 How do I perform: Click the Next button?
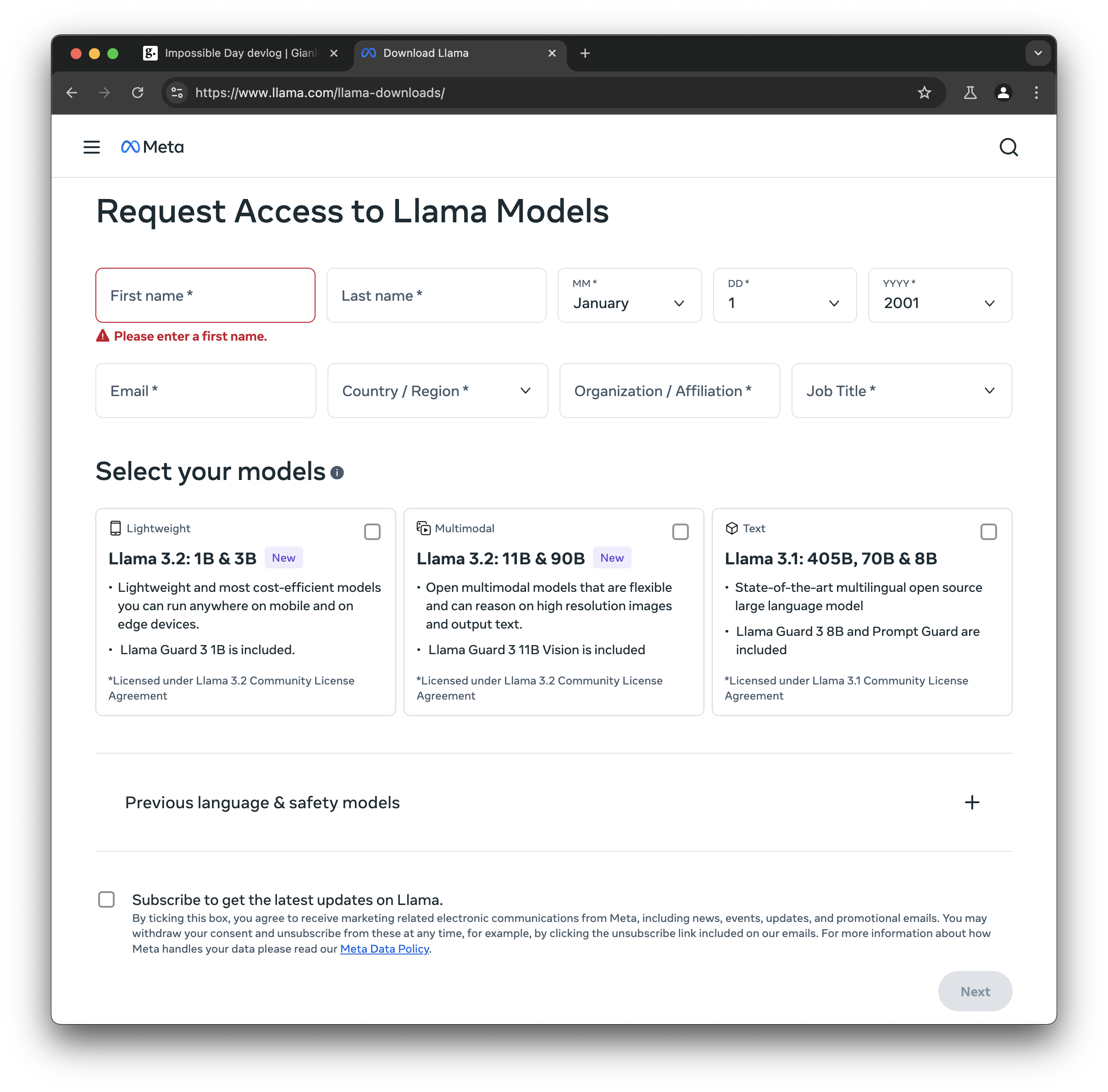(975, 991)
